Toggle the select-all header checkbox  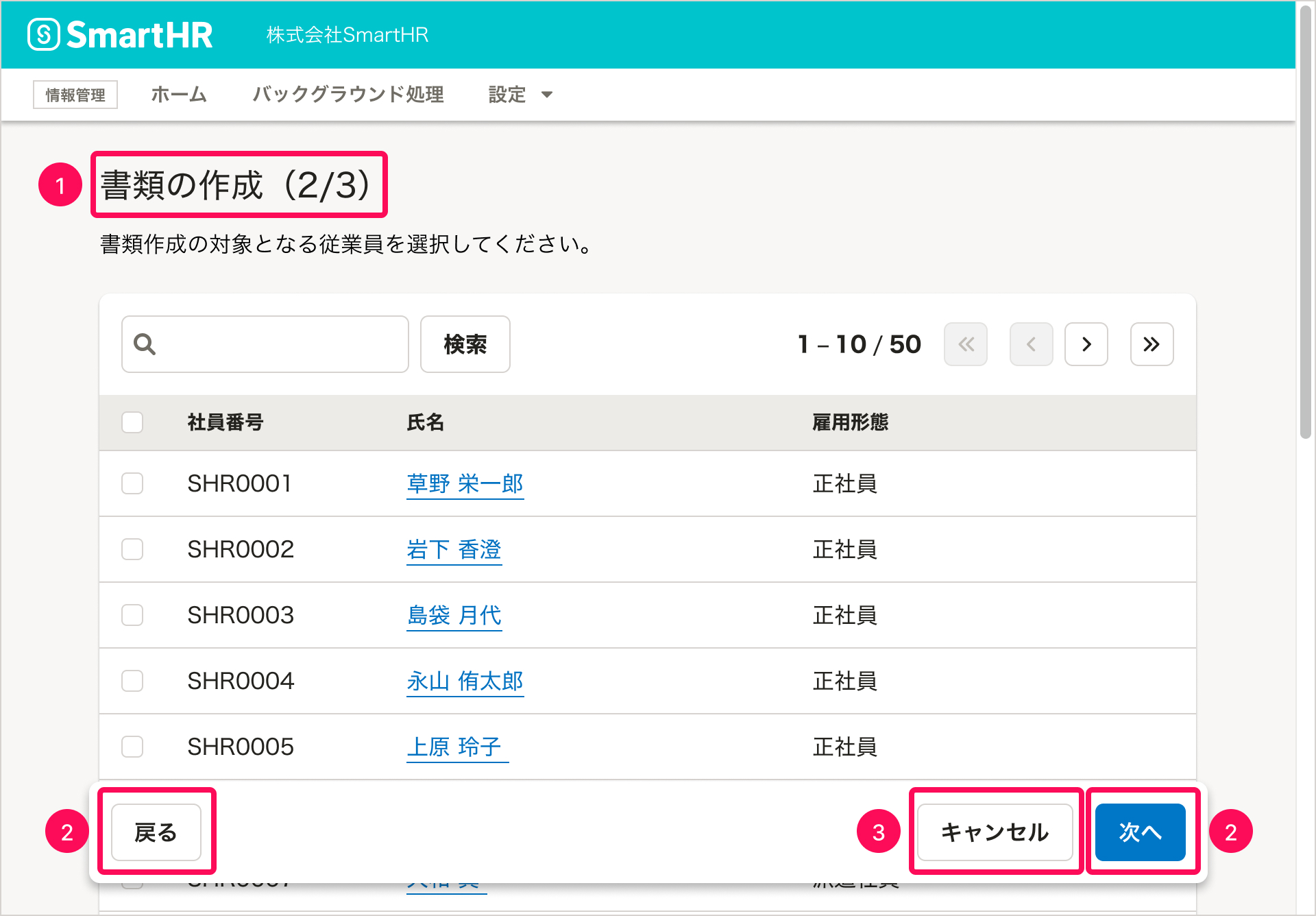pos(132,422)
